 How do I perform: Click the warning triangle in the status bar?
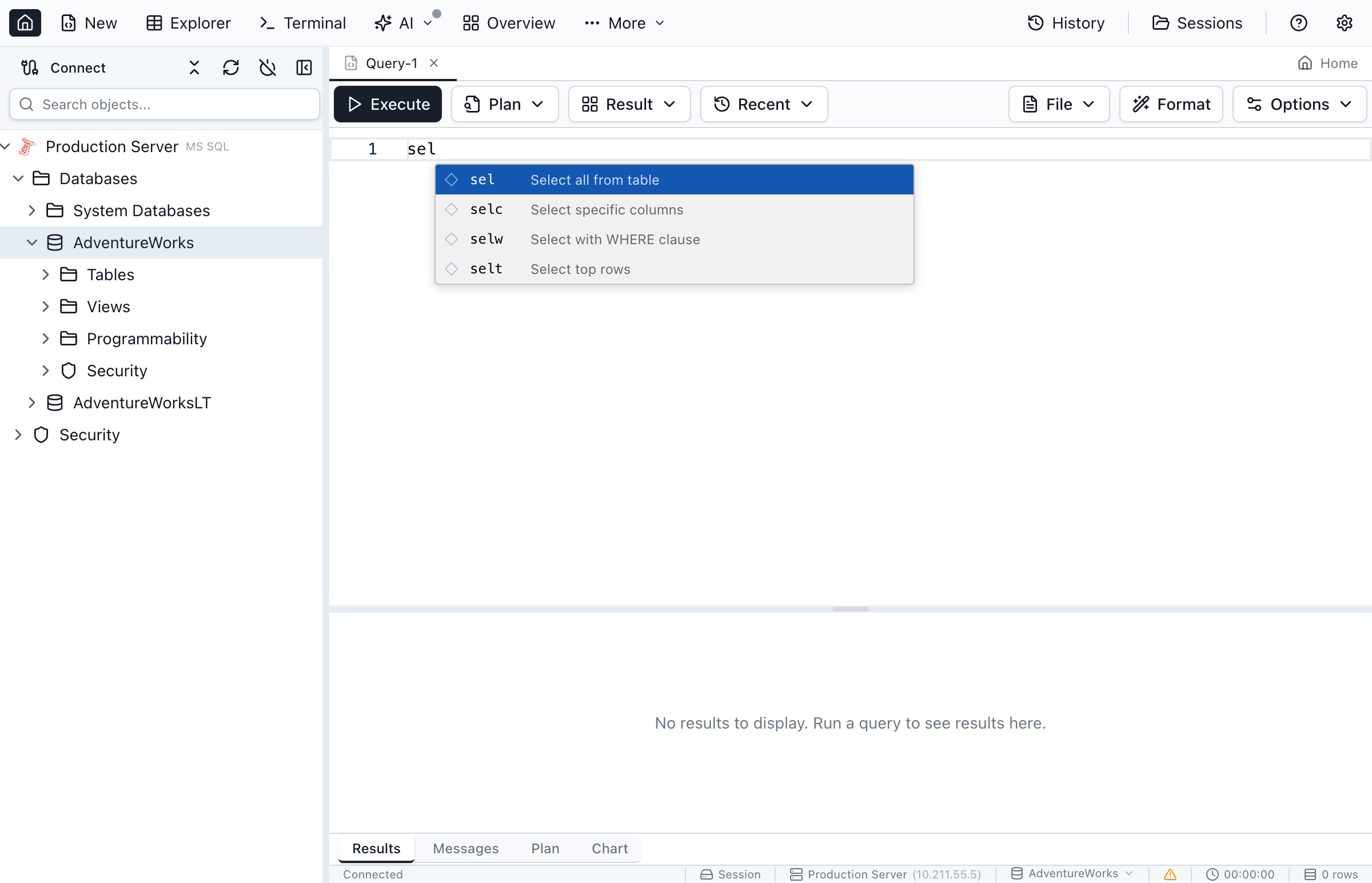(1169, 874)
